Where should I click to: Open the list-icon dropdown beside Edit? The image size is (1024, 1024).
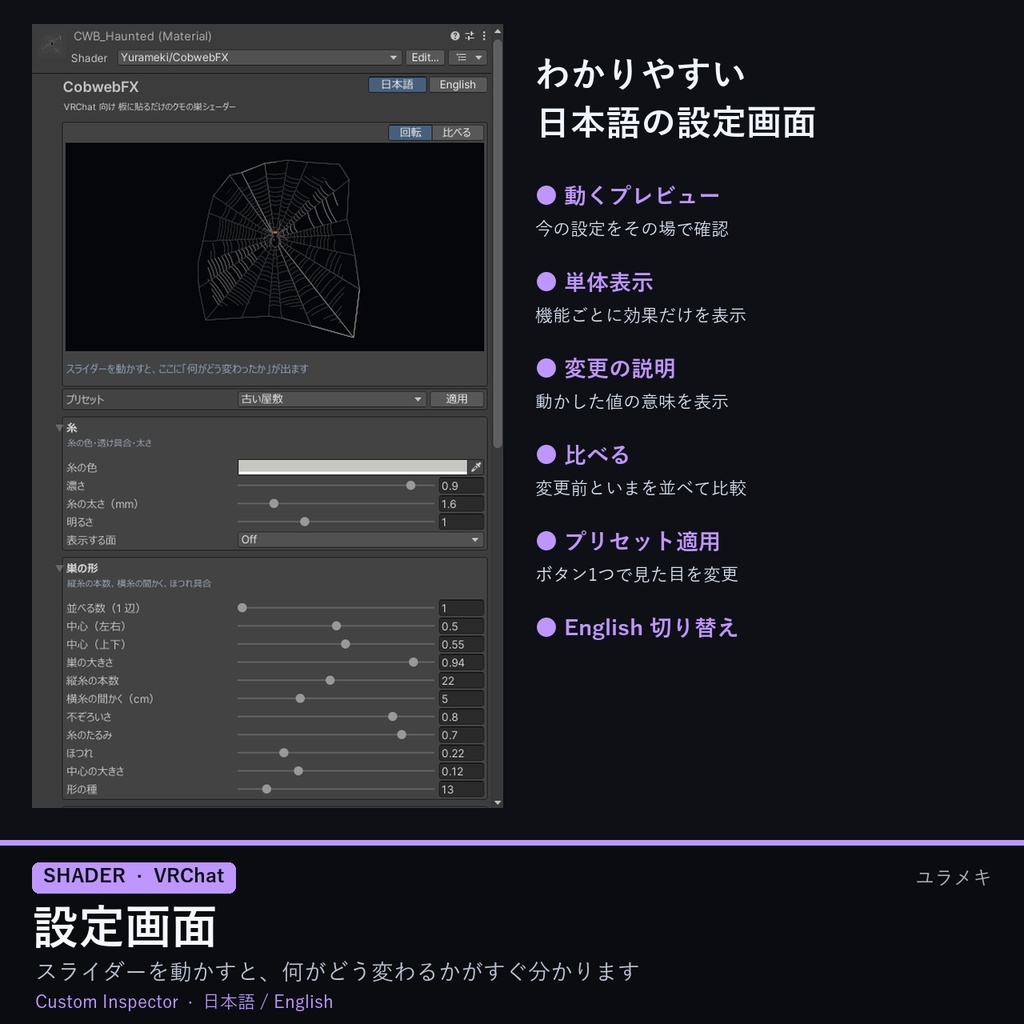pos(468,57)
